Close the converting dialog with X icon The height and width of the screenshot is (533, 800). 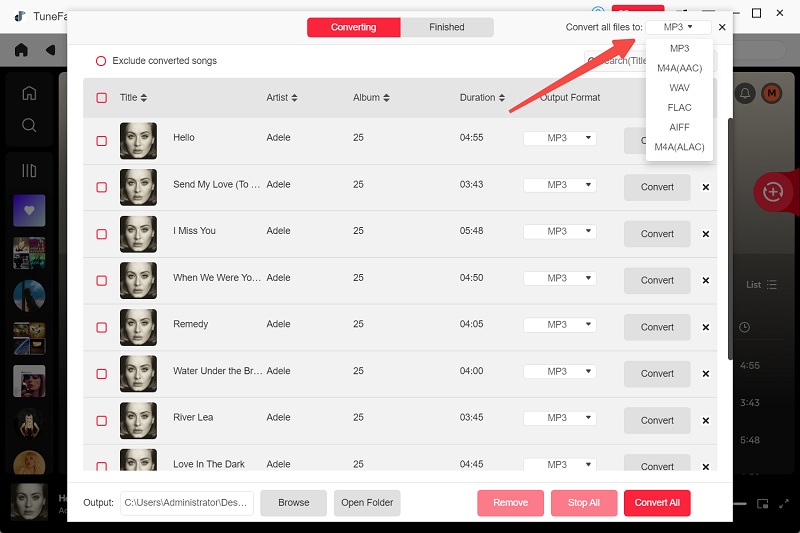click(x=722, y=27)
